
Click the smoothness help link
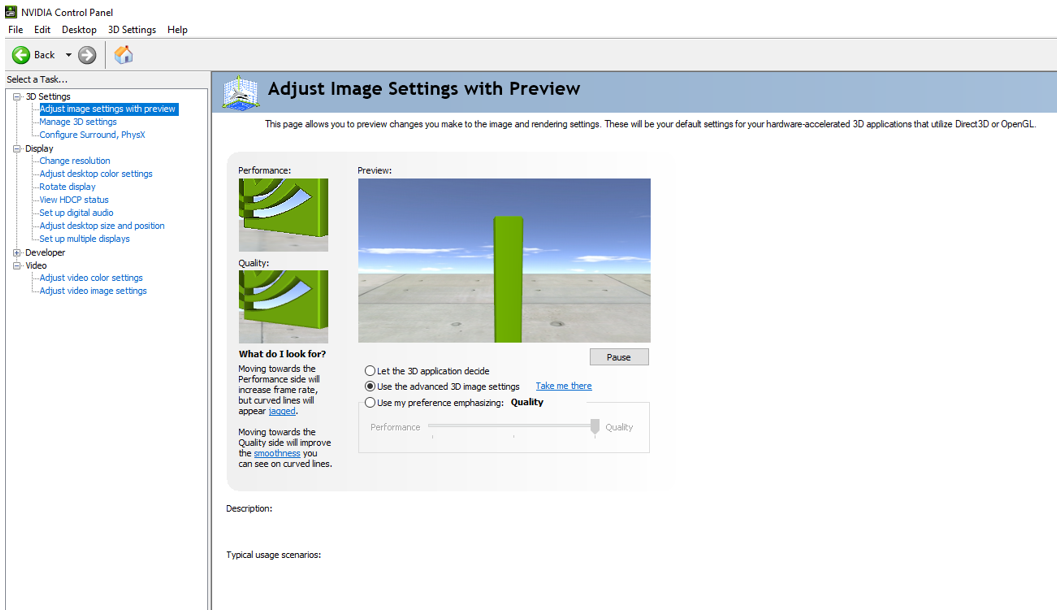277,454
